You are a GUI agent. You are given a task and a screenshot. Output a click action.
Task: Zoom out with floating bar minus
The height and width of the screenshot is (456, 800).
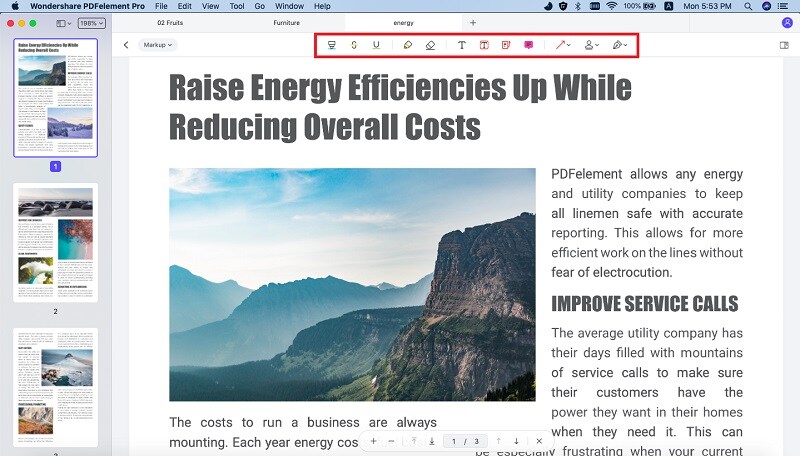click(391, 441)
